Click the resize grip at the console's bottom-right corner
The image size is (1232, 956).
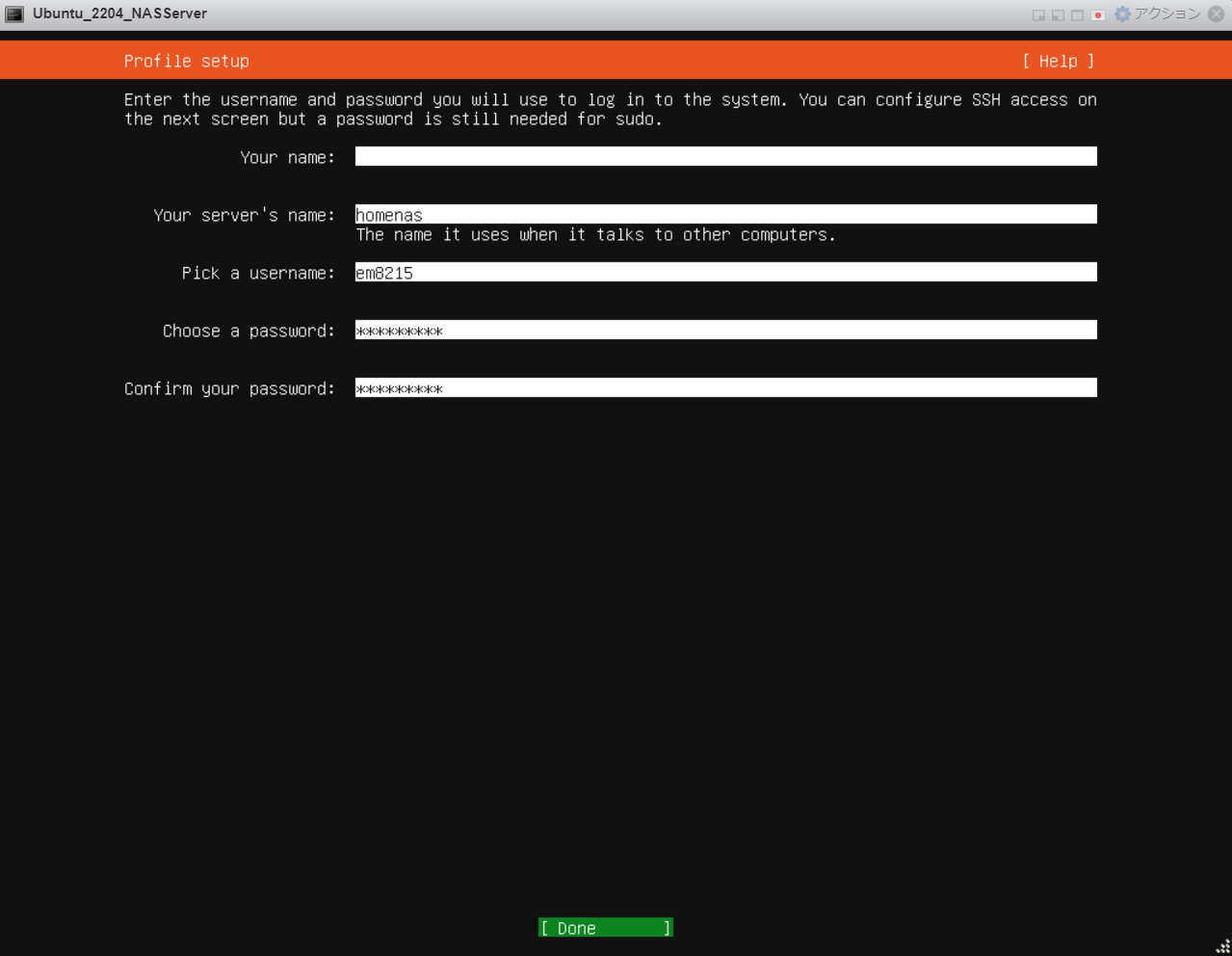(x=1222, y=946)
